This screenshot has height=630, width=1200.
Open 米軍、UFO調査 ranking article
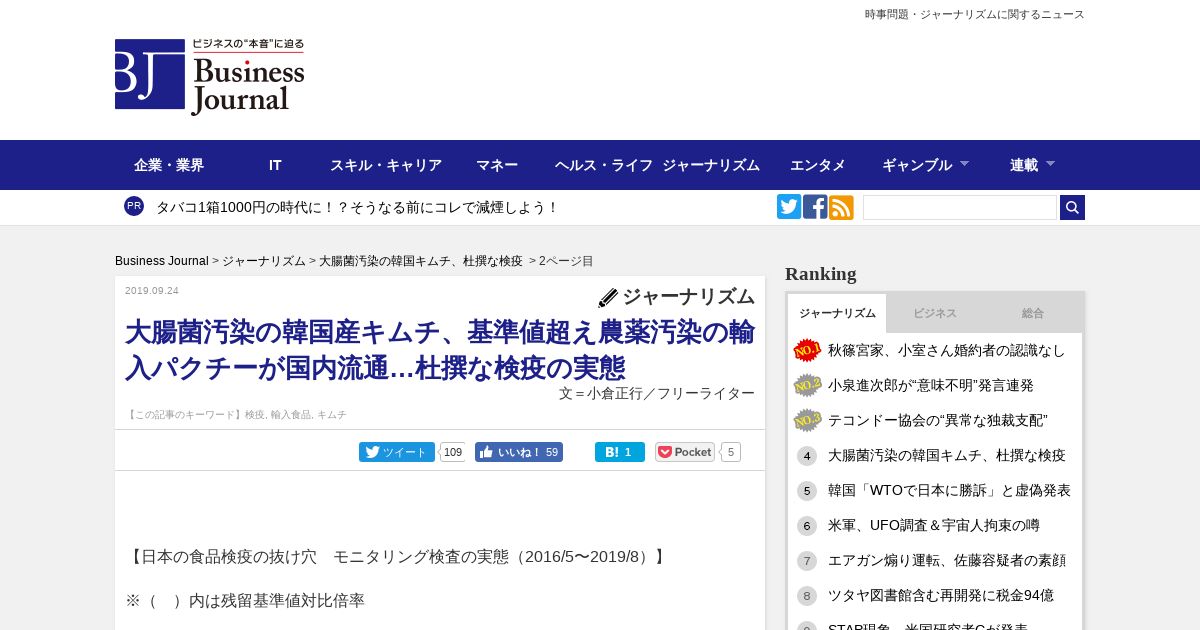[x=934, y=526]
